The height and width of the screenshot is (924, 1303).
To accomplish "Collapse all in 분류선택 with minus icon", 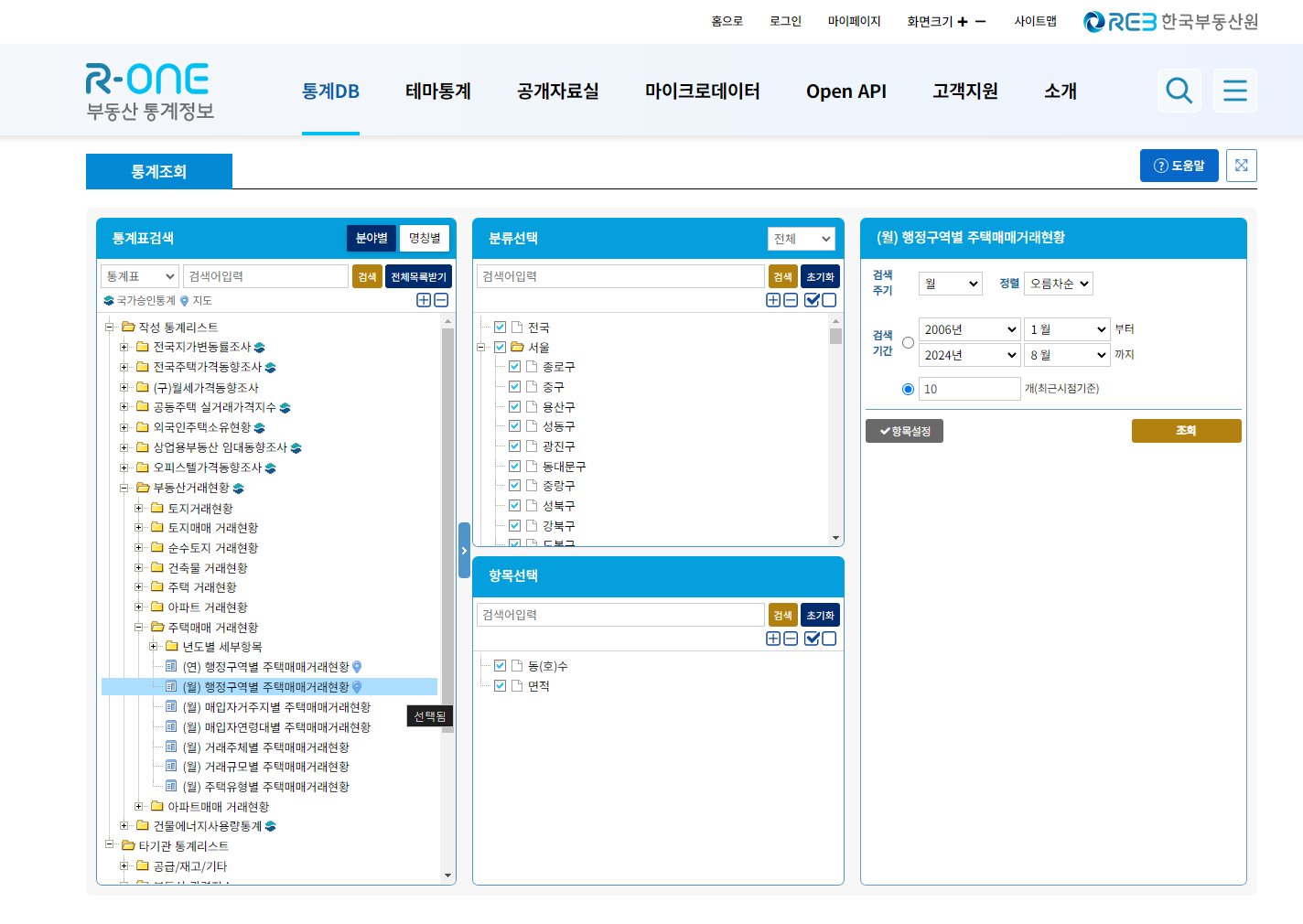I will 791,300.
